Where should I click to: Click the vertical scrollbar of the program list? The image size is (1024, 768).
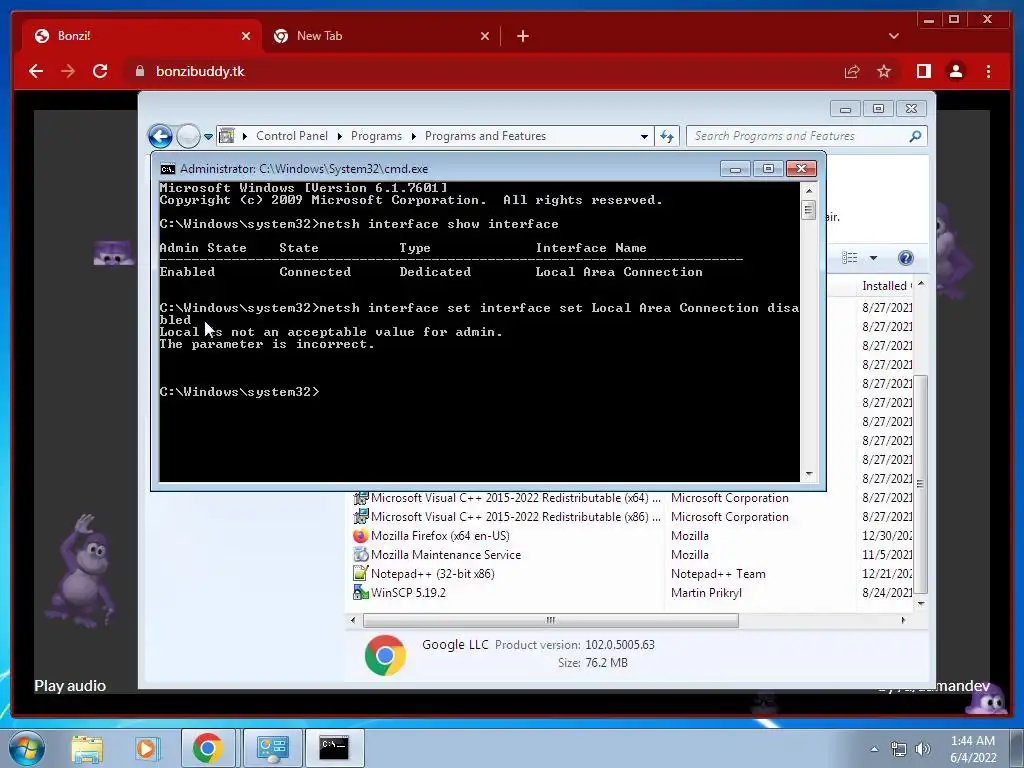[x=920, y=484]
